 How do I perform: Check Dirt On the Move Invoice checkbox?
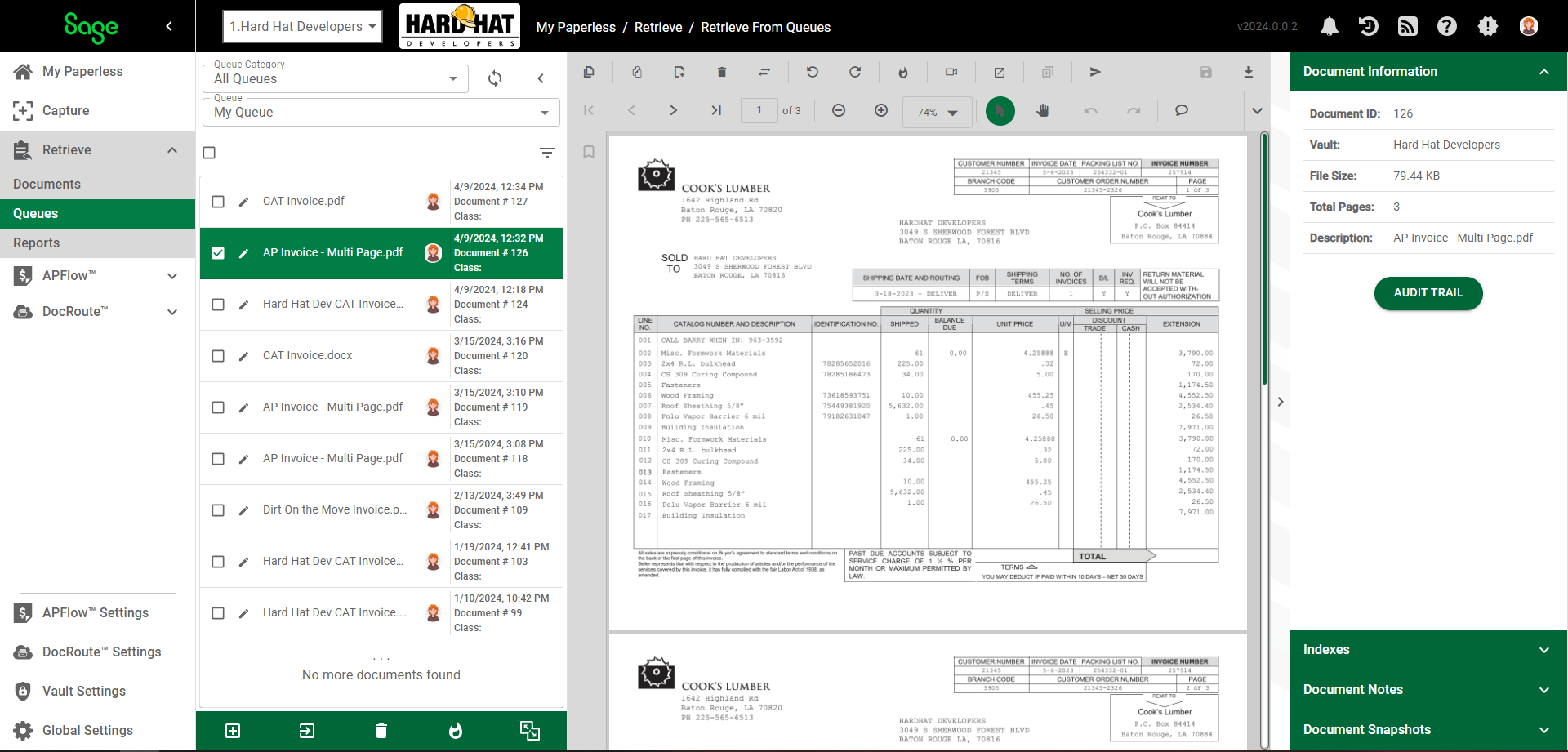click(218, 510)
